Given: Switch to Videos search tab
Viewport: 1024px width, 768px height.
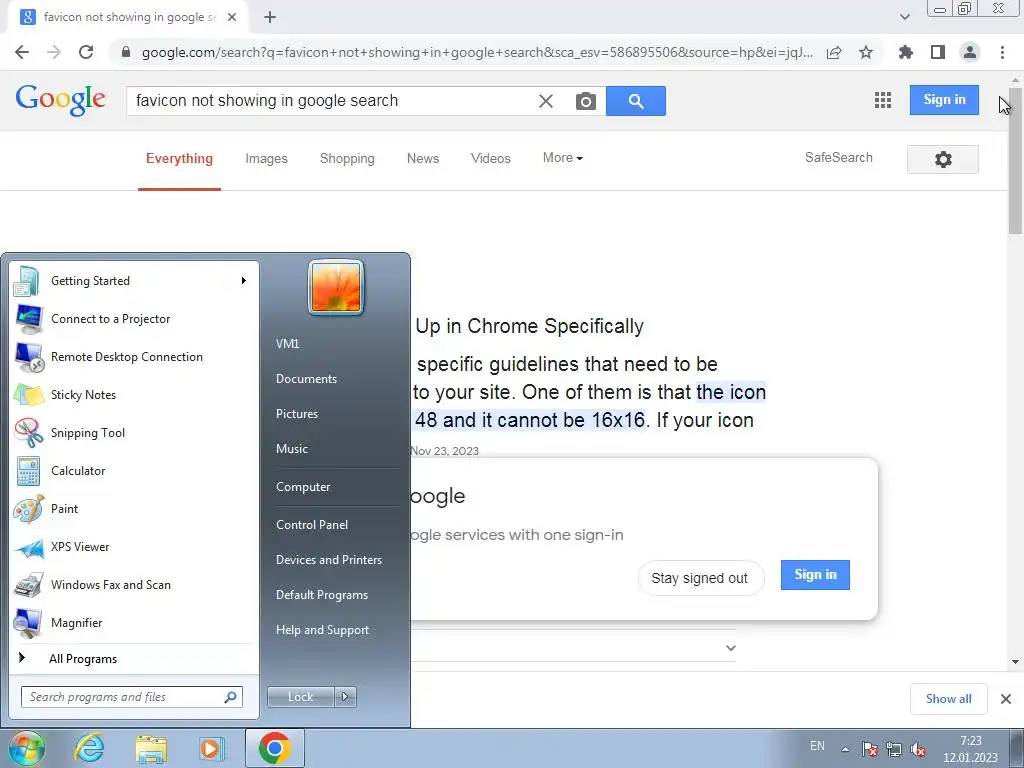Looking at the screenshot, I should click(x=490, y=159).
